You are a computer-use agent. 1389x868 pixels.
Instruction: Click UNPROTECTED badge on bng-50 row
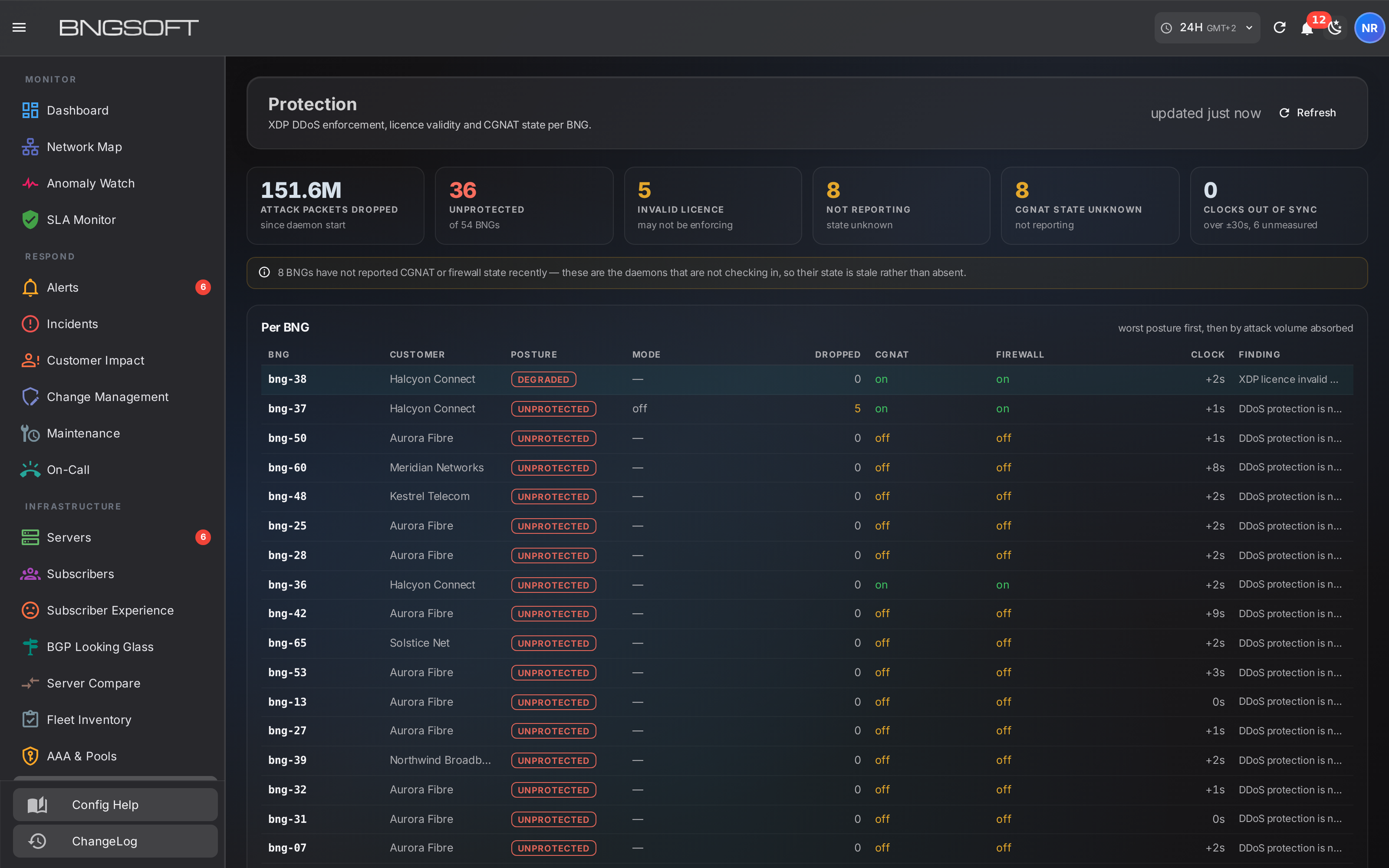pyautogui.click(x=554, y=439)
